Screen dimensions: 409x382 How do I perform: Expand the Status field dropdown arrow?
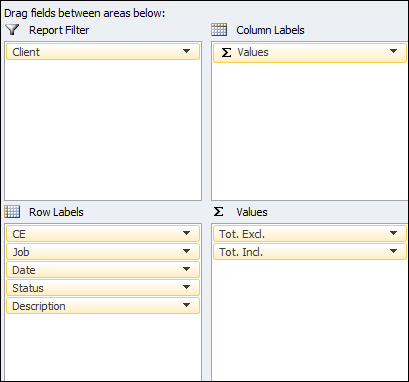187,287
